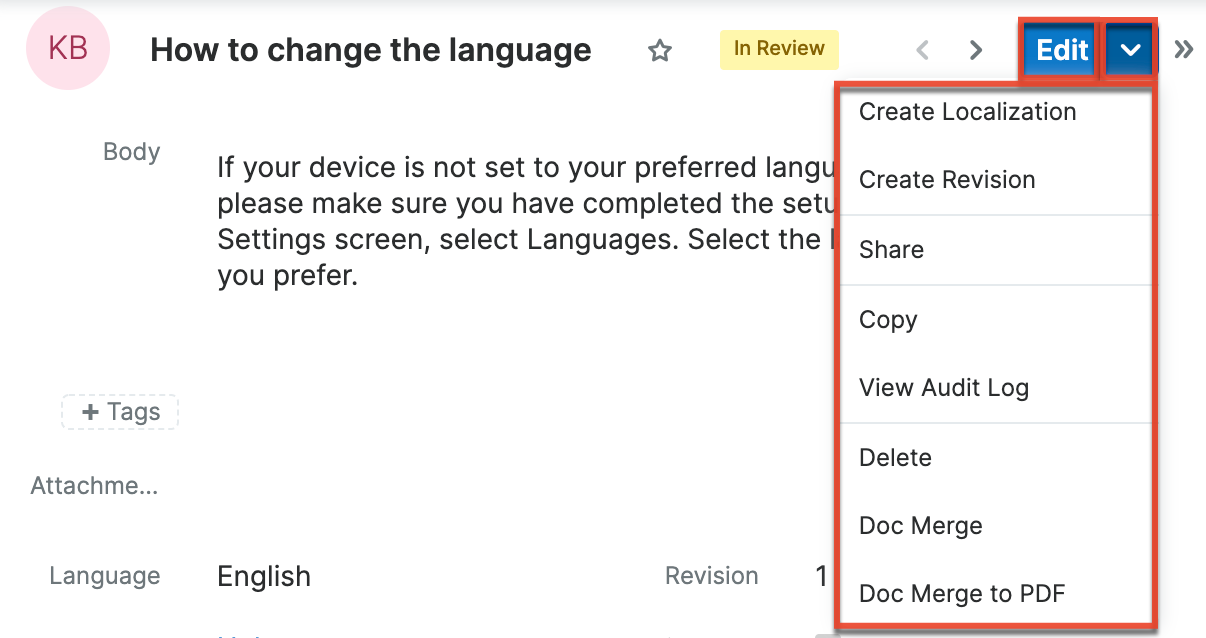The height and width of the screenshot is (638, 1206).
Task: Toggle the side panel with double chevron
Action: pyautogui.click(x=1184, y=50)
